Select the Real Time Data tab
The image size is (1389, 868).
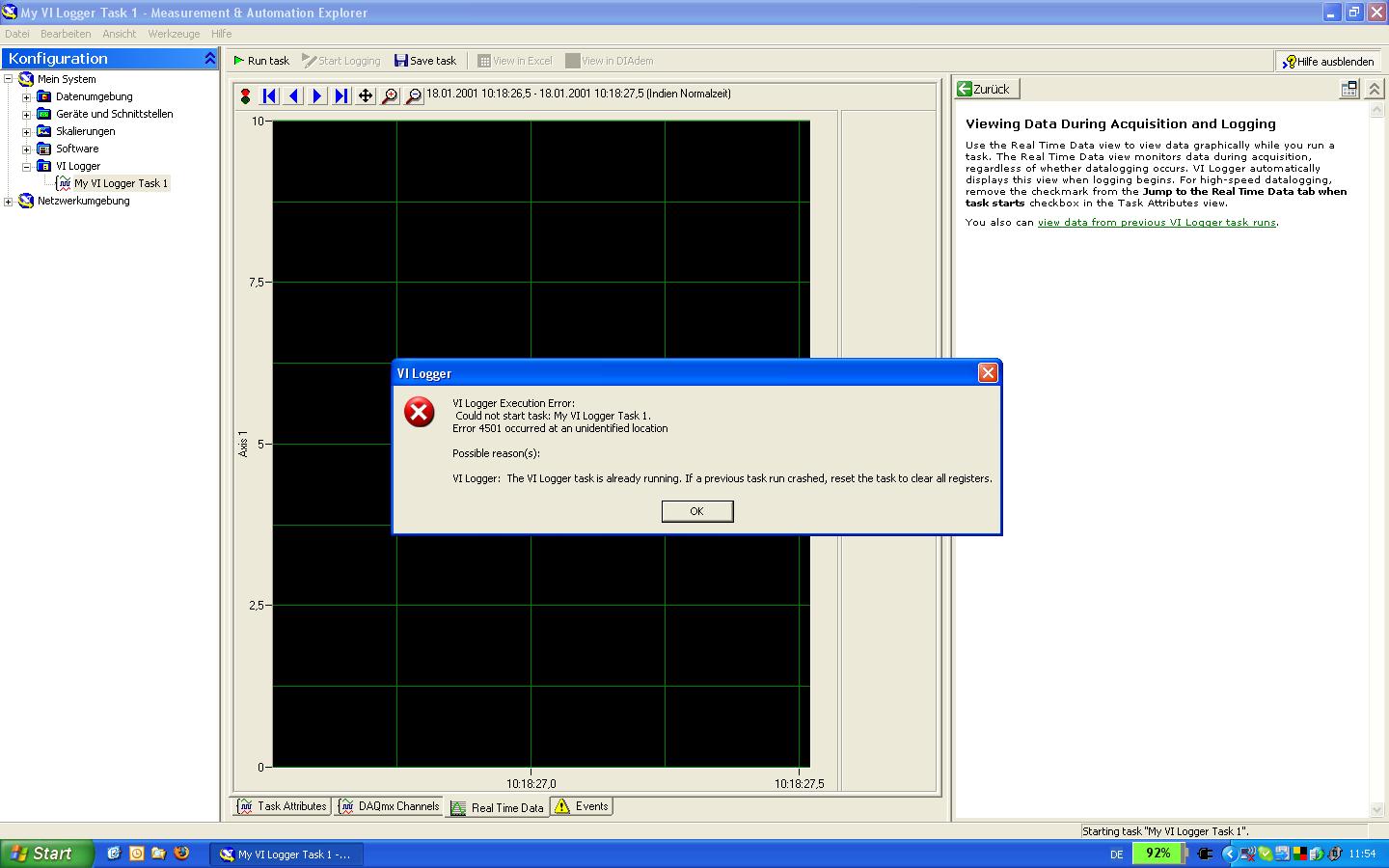click(498, 807)
